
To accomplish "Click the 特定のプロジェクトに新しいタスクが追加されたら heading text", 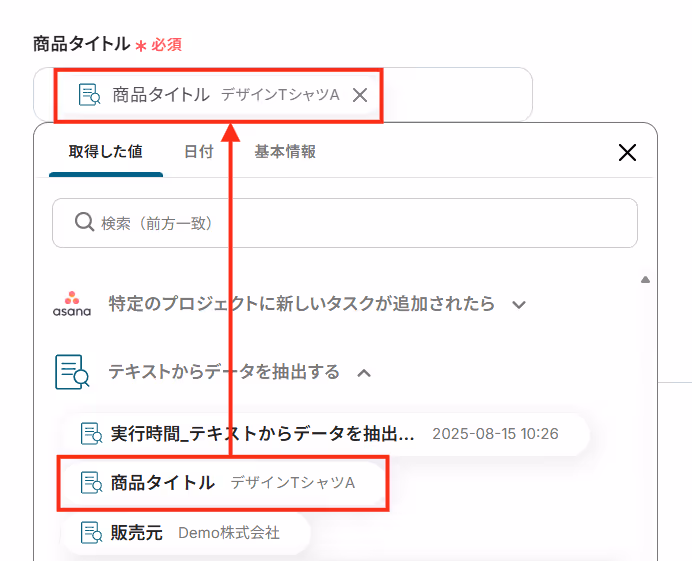I will coord(301,304).
